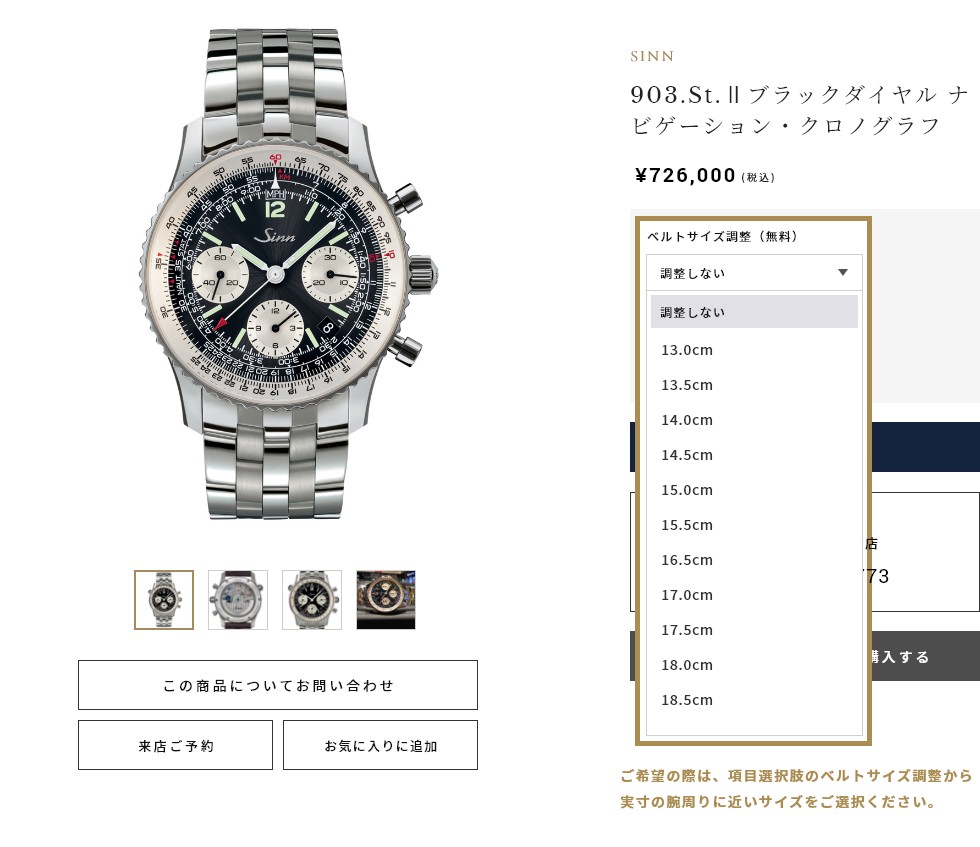Image resolution: width=980 pixels, height=847 pixels.
Task: Select 18.0cm from the list
Action: click(x=754, y=665)
